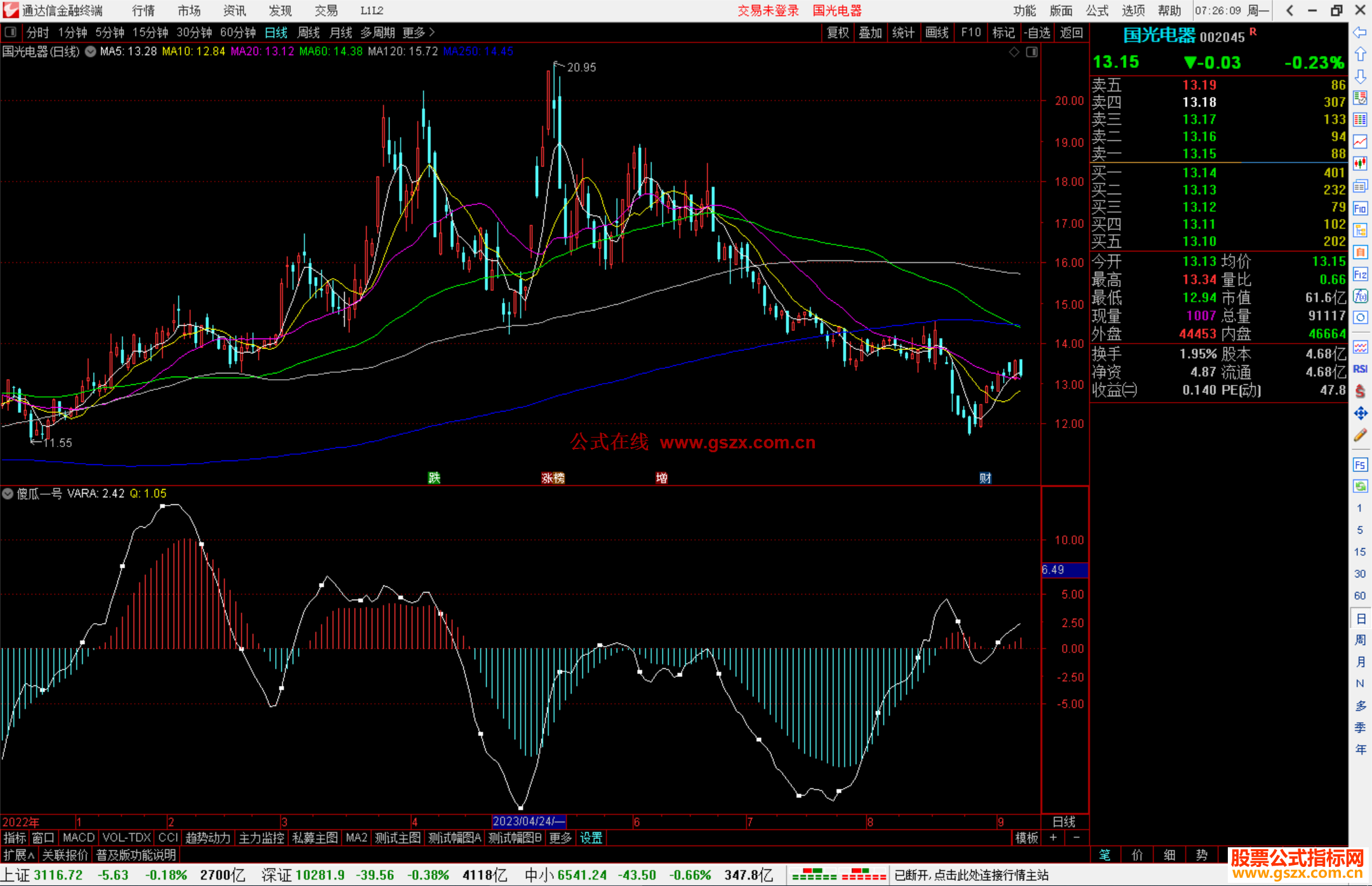
Task: Open the candlestick chart sidebar icon
Action: click(1360, 164)
